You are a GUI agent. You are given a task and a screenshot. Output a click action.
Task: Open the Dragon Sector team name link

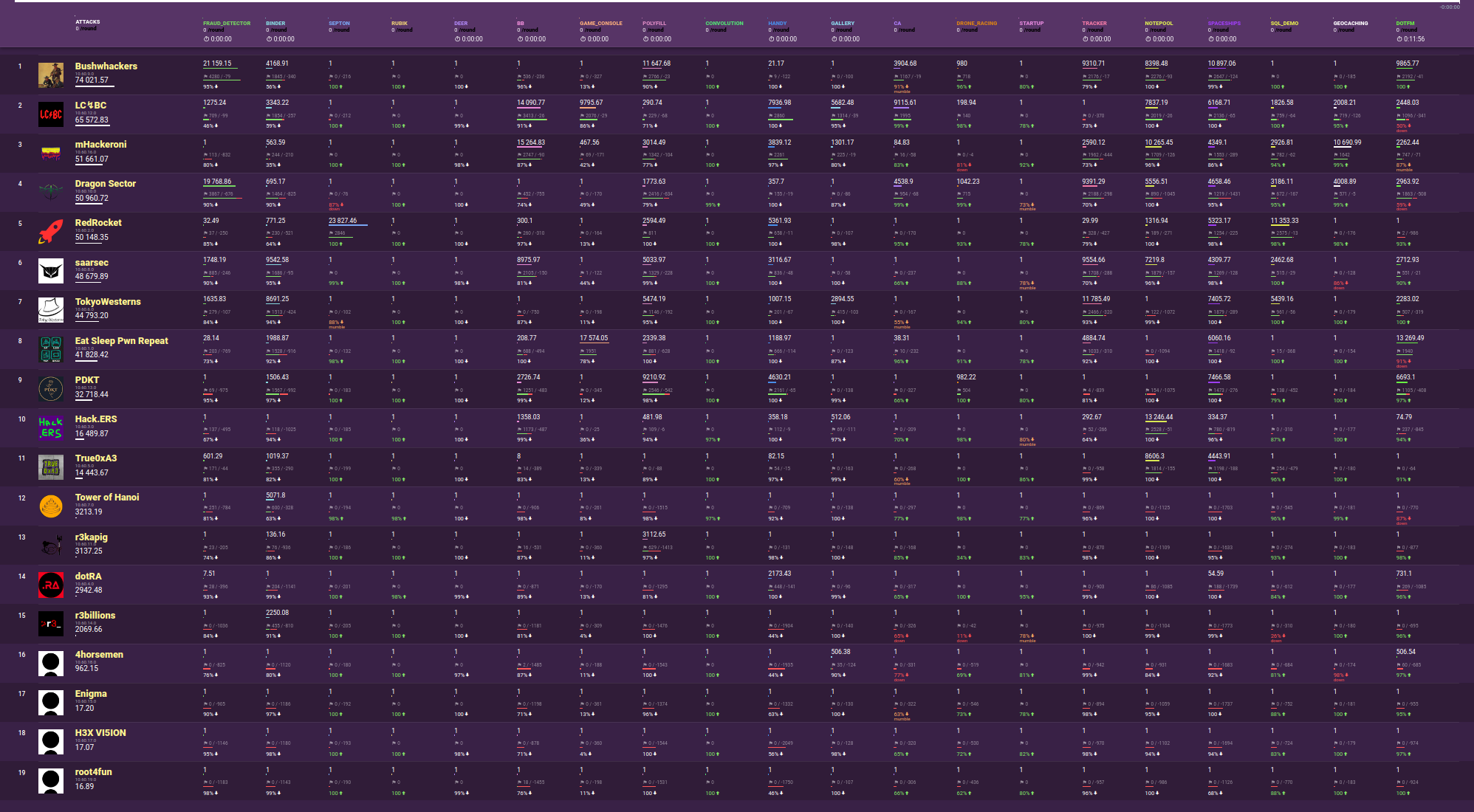tap(105, 184)
